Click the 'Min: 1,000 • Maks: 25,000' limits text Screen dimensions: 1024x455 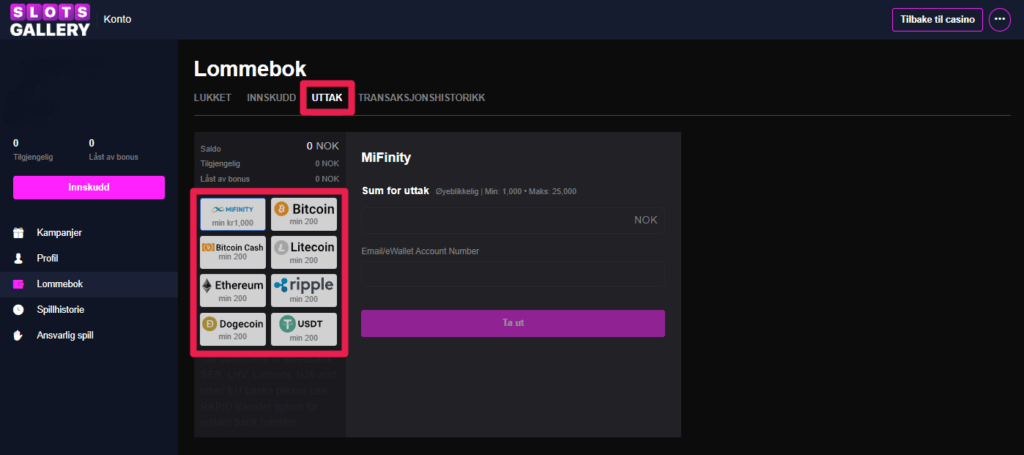[x=532, y=192]
